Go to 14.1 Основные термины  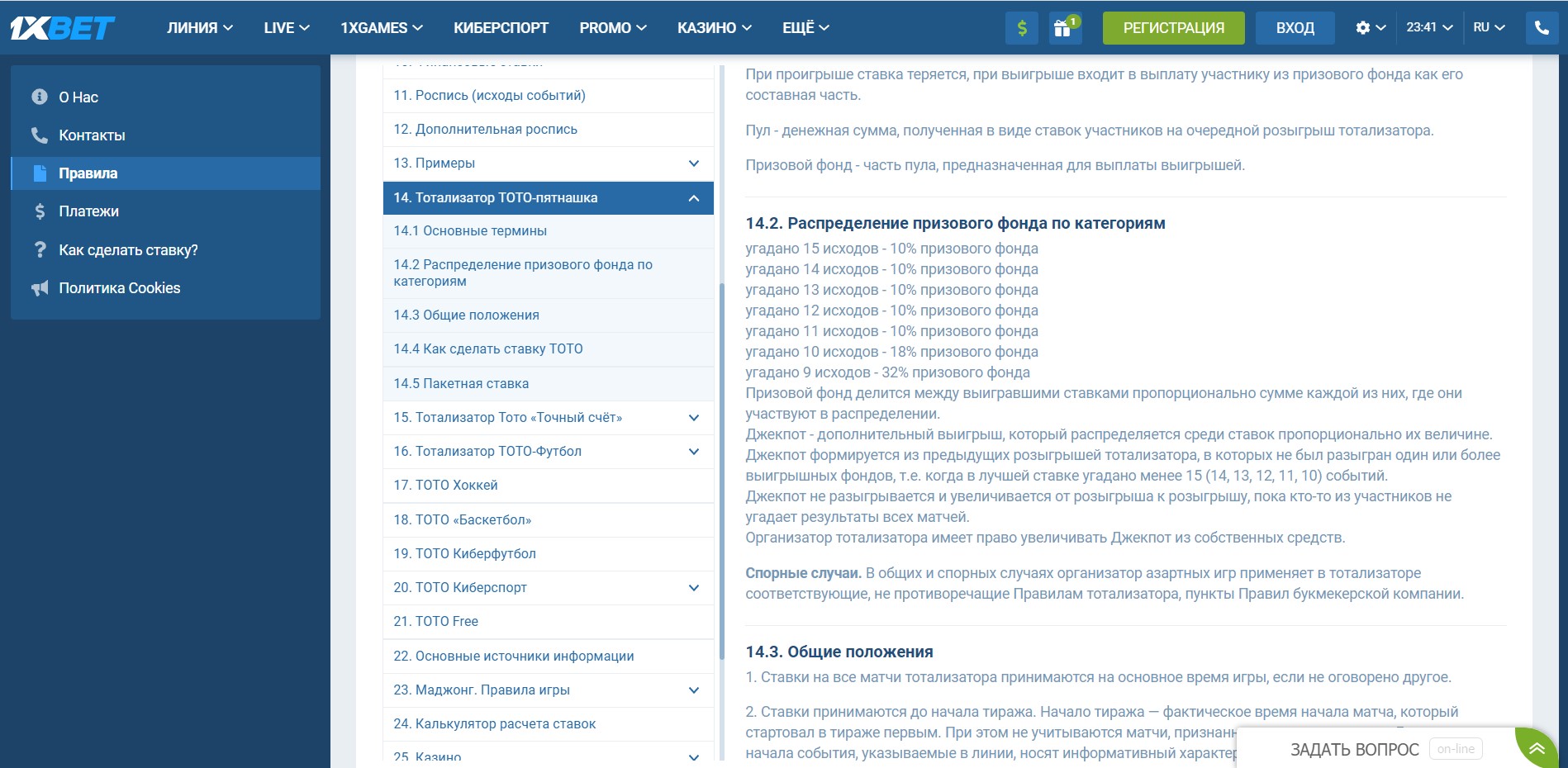[549, 231]
